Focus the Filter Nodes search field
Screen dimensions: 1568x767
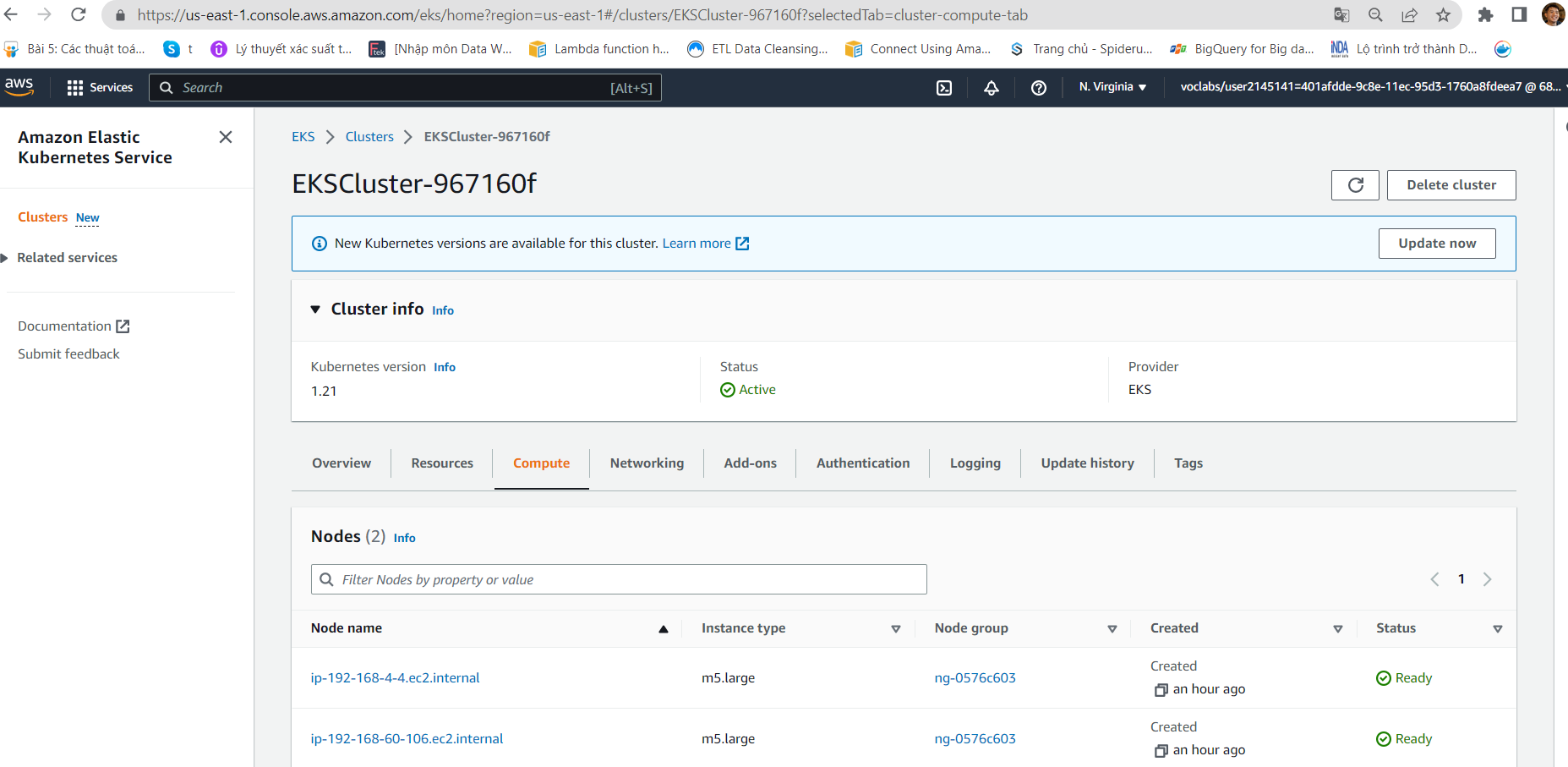pyautogui.click(x=619, y=579)
